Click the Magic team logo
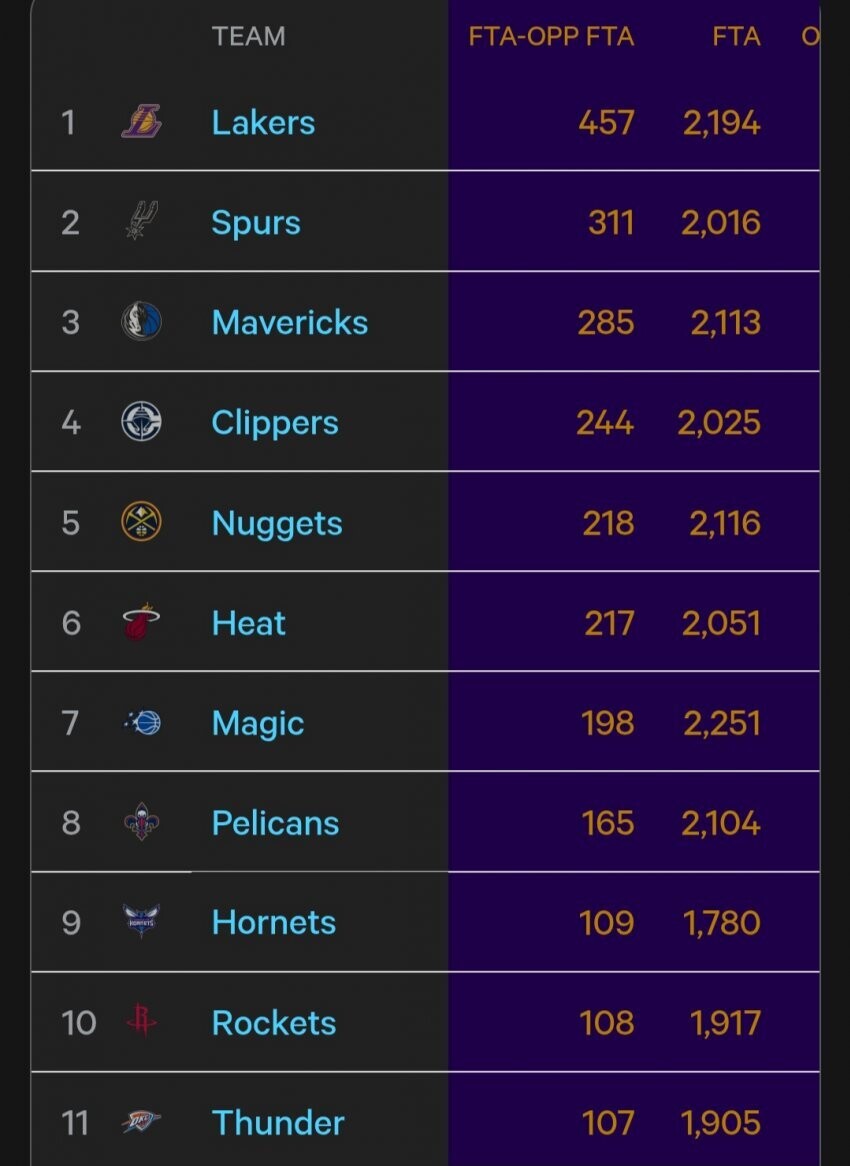This screenshot has width=850, height=1166. pos(142,722)
